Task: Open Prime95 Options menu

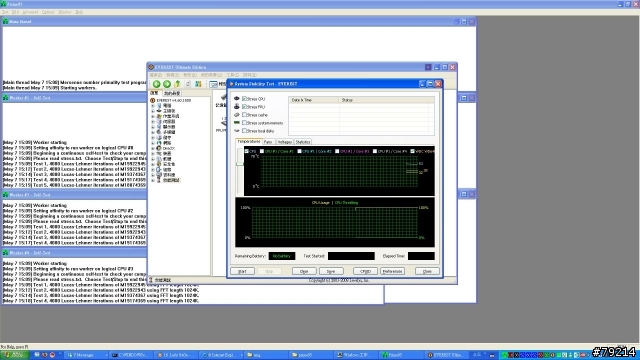Action: click(x=48, y=12)
